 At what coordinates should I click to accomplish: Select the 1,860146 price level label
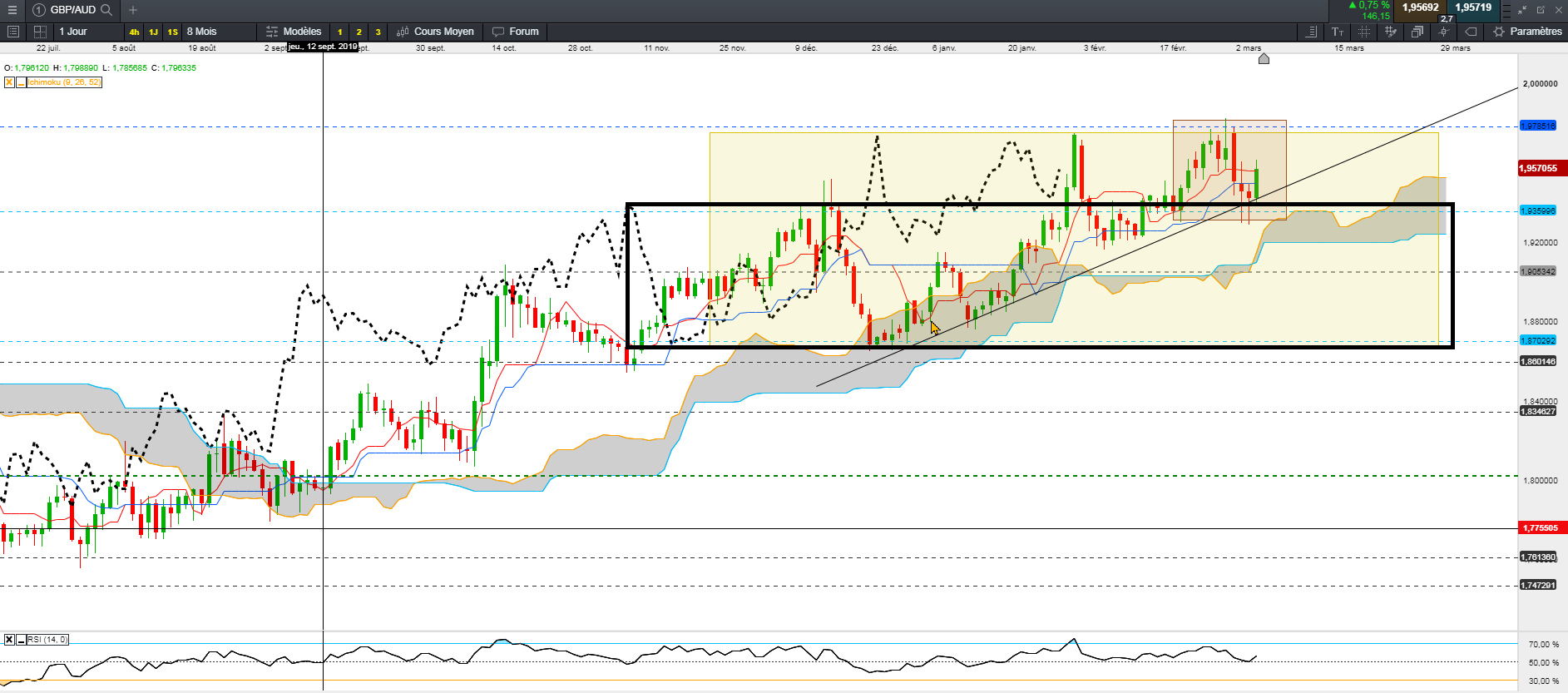pyautogui.click(x=1538, y=361)
